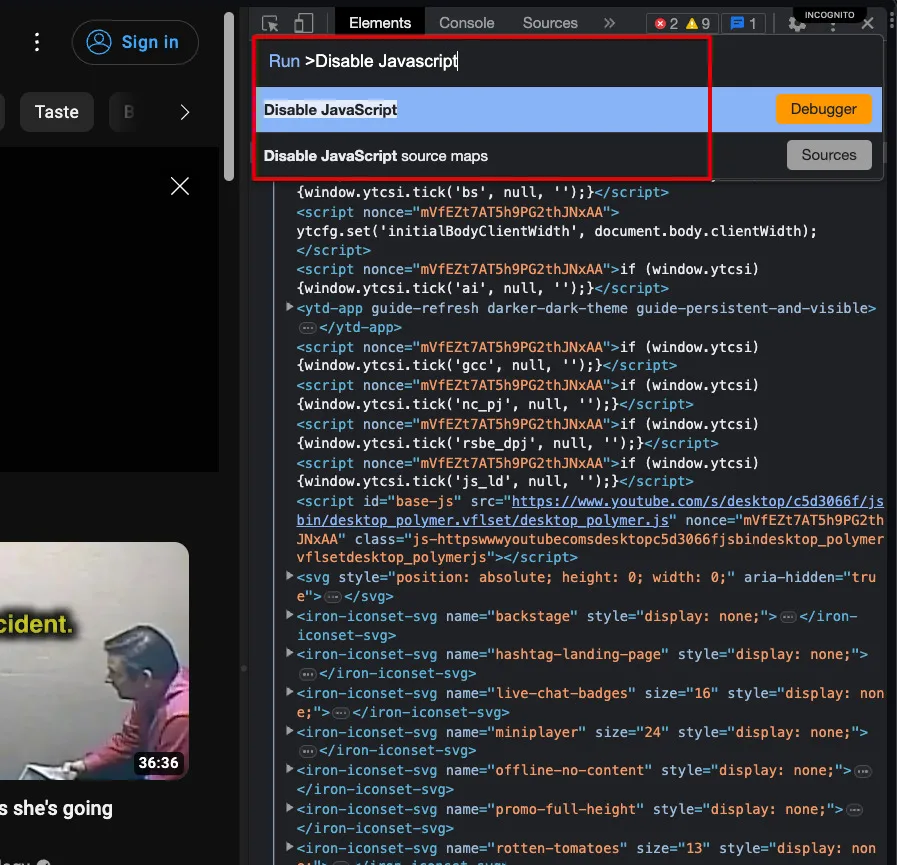
Task: Expand iron-iconset-svg backstage node
Action: click(289, 615)
